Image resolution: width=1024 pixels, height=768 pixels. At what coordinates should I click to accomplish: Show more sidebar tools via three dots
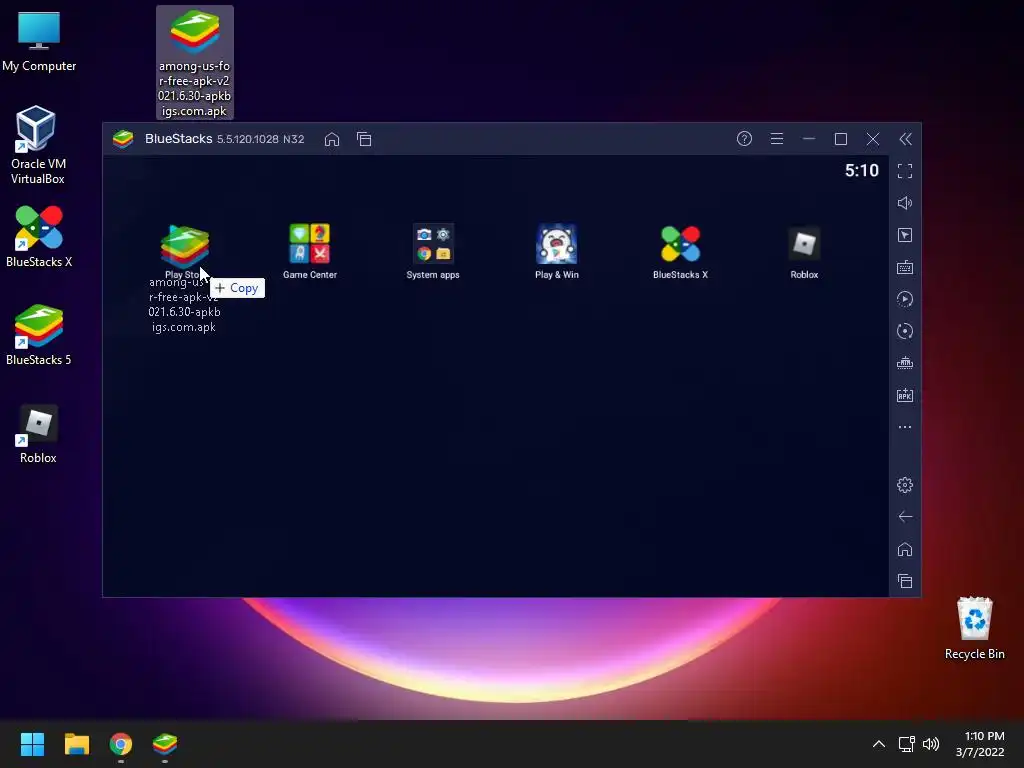click(905, 427)
